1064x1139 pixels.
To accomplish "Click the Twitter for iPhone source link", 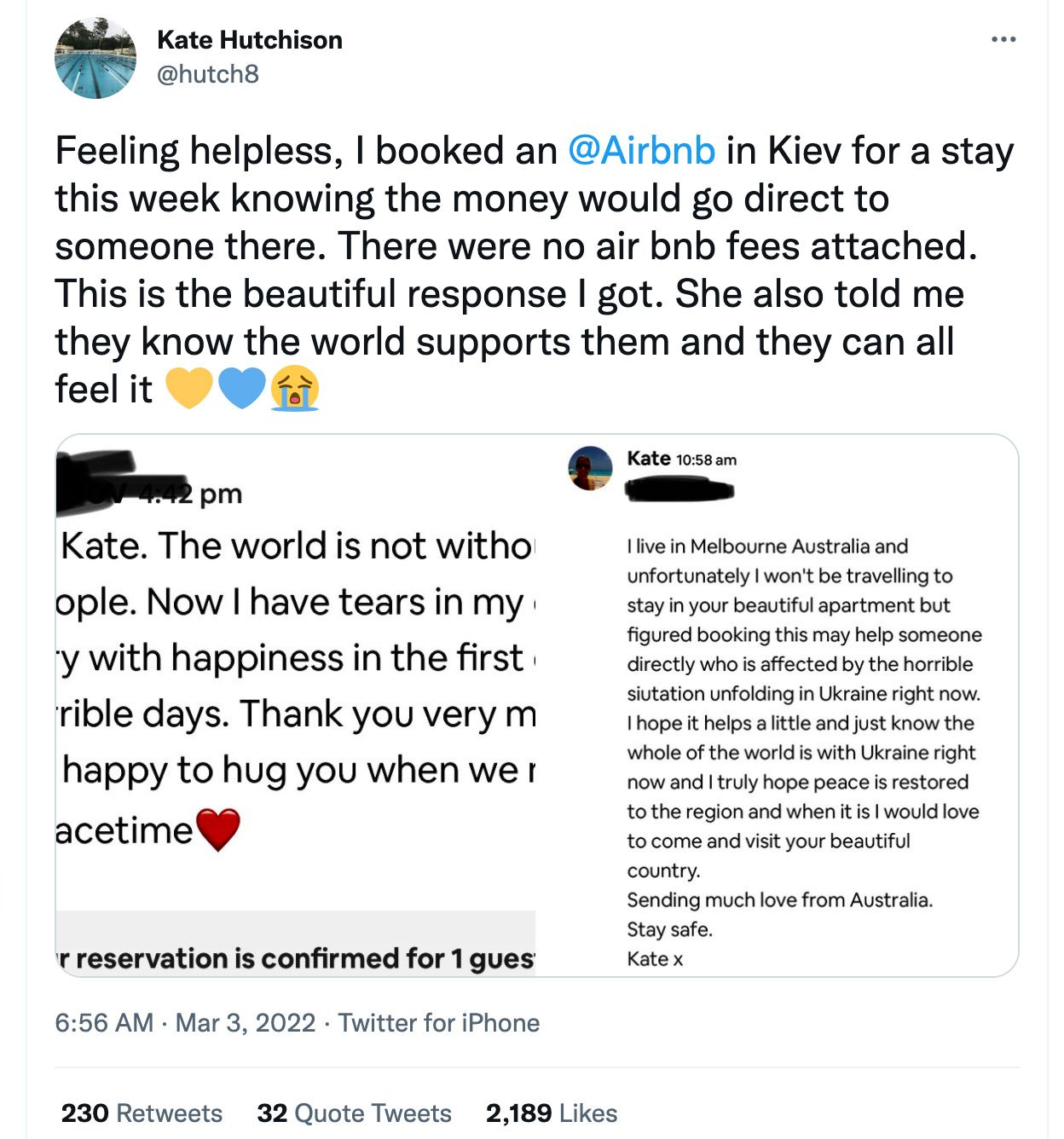I will point(439,1022).
